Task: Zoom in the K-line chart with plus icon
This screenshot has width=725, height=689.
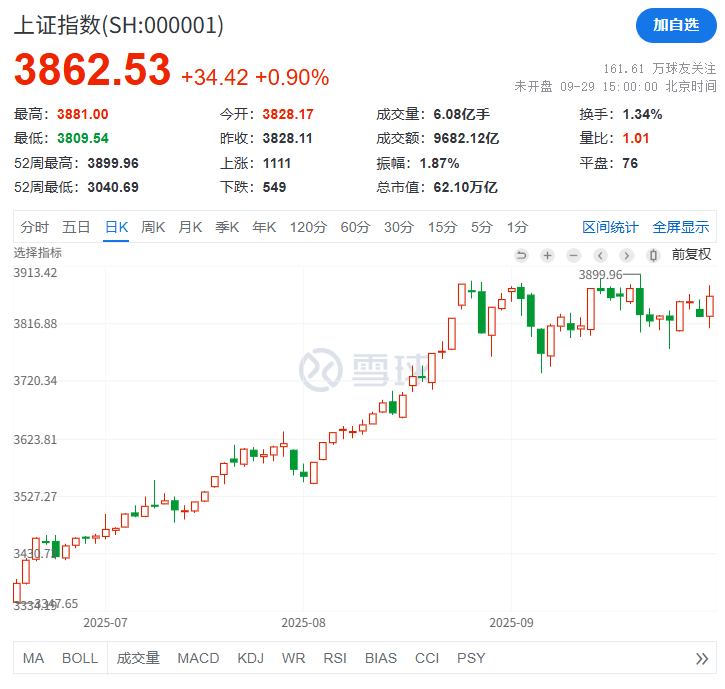Action: pyautogui.click(x=547, y=255)
